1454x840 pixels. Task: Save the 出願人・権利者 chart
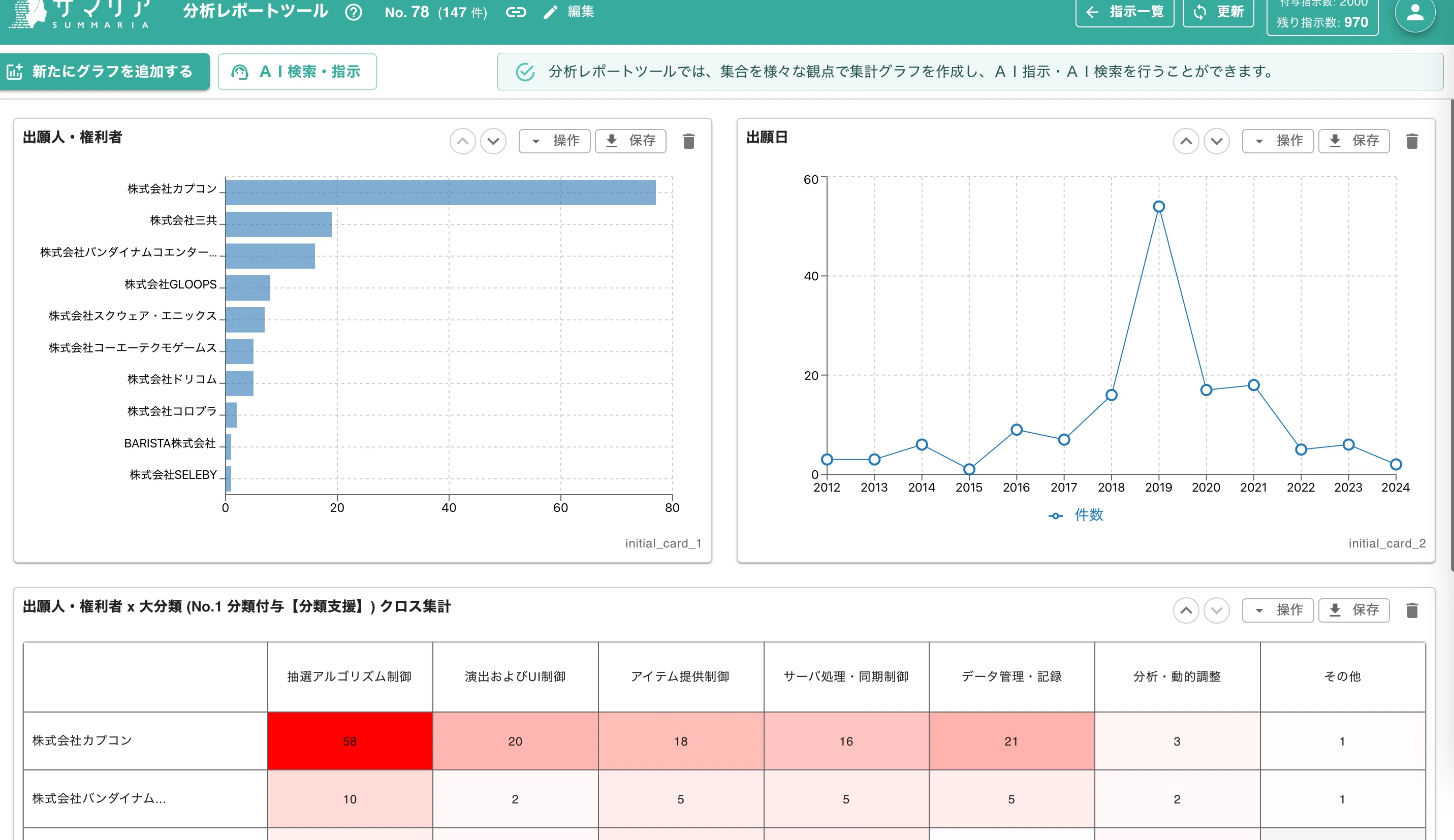point(630,141)
